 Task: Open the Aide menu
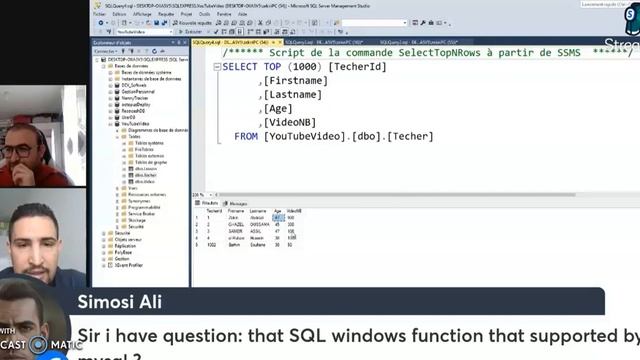[x=242, y=14]
